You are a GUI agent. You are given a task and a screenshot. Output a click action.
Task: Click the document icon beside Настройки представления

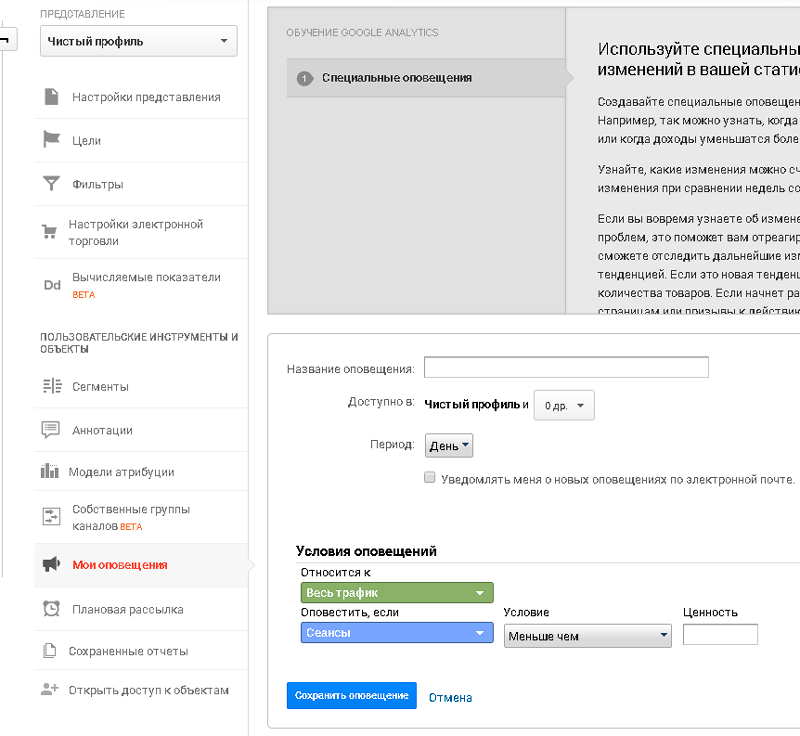[52, 96]
